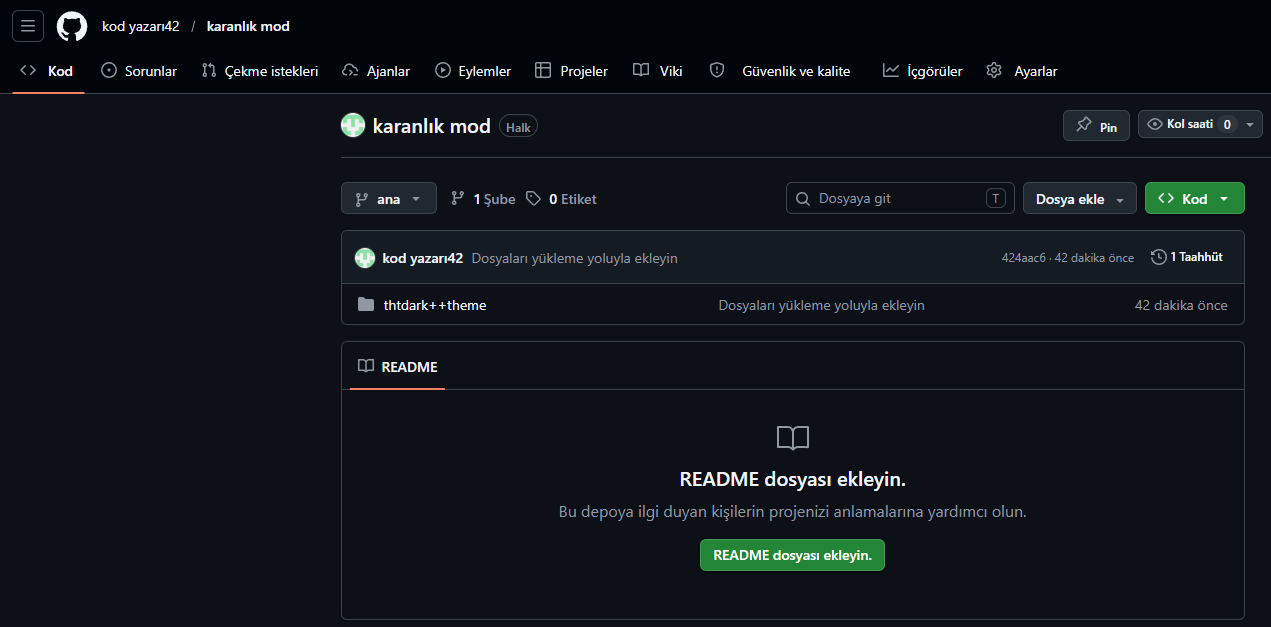This screenshot has height=627, width=1271.
Task: Click the Halk visibility label
Action: click(x=518, y=127)
